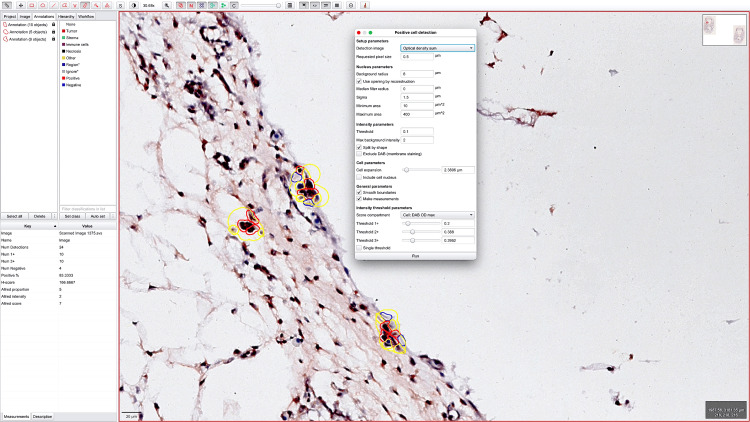Open the Preferences gear icon
The height and width of the screenshot is (422, 750).
[x=351, y=5]
